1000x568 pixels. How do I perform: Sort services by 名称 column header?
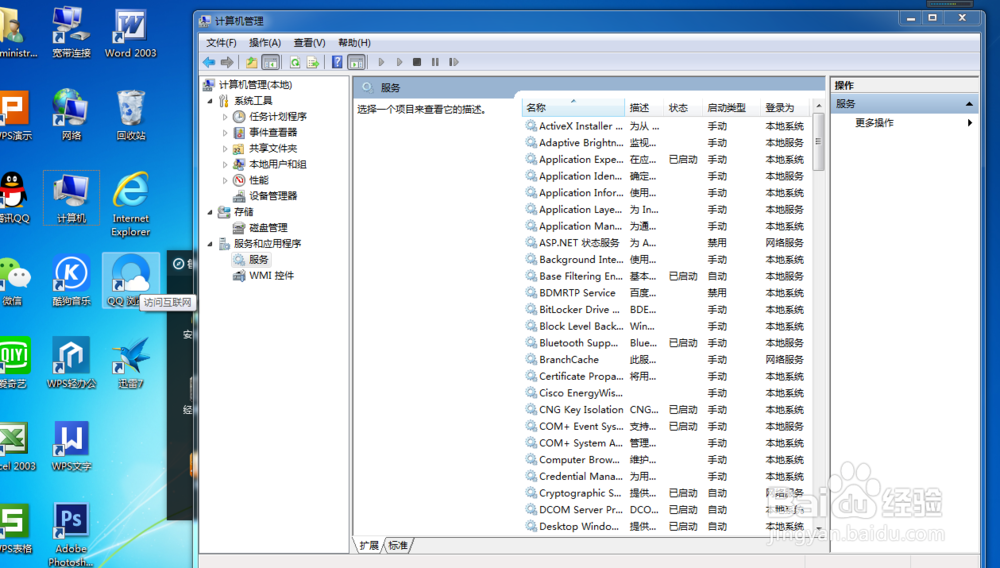coord(573,108)
